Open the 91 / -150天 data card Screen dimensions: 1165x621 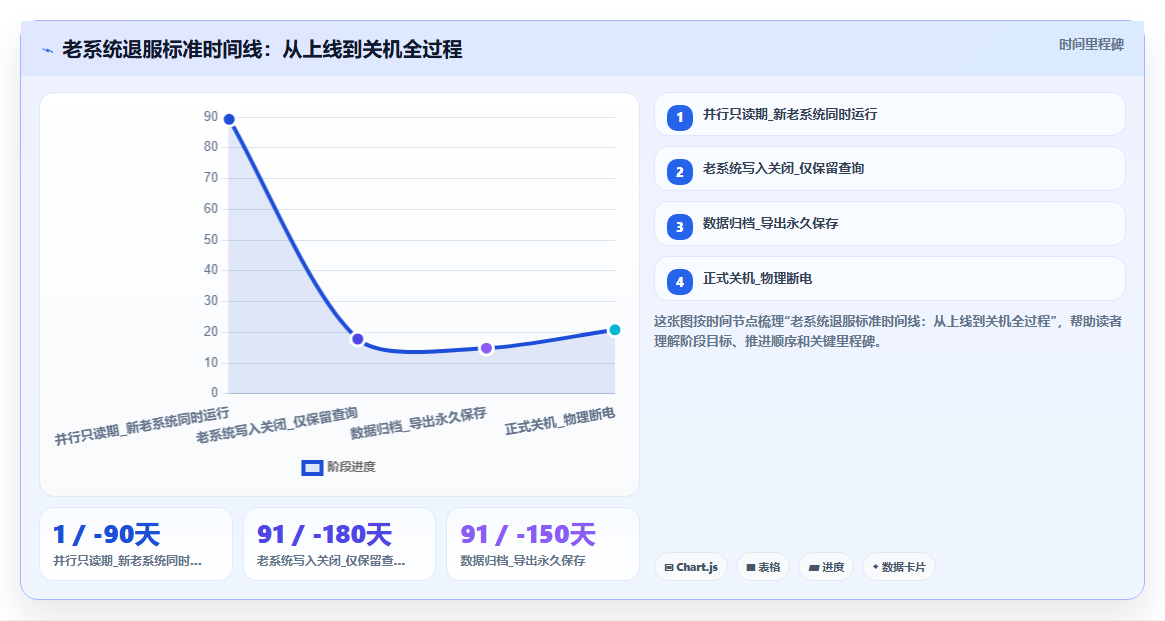[543, 544]
